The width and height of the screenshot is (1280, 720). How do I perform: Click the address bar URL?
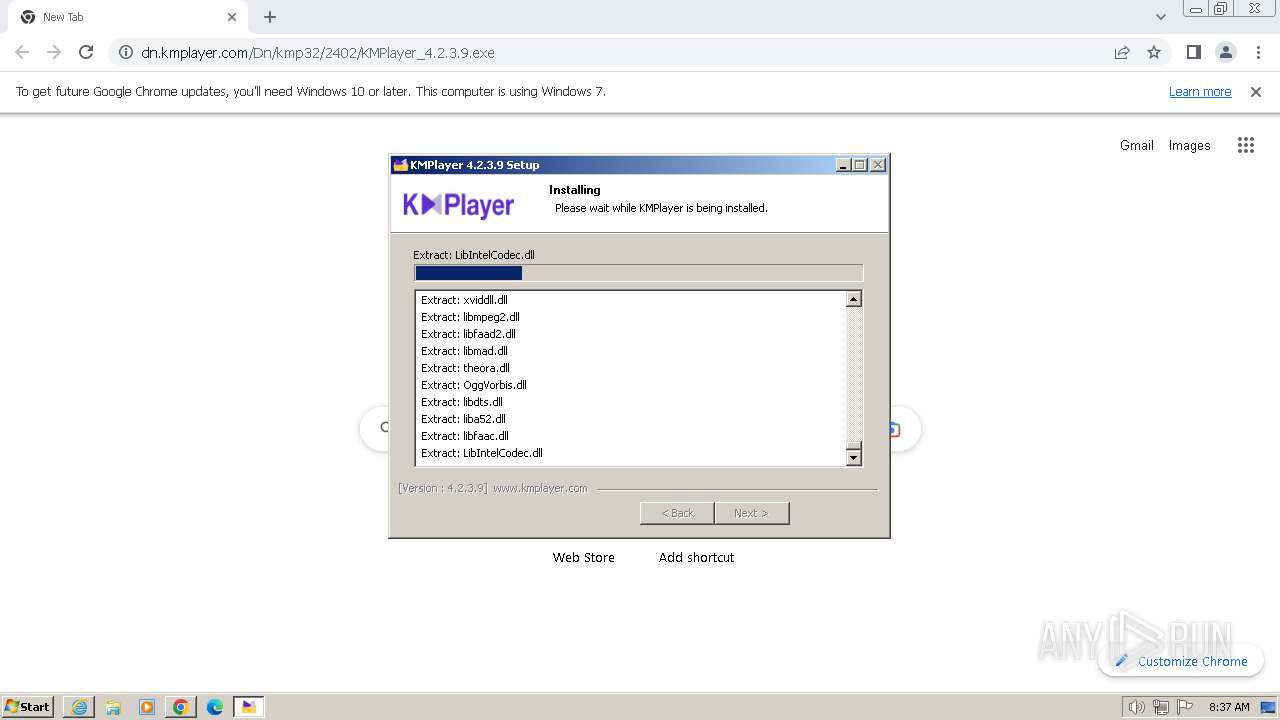click(317, 52)
